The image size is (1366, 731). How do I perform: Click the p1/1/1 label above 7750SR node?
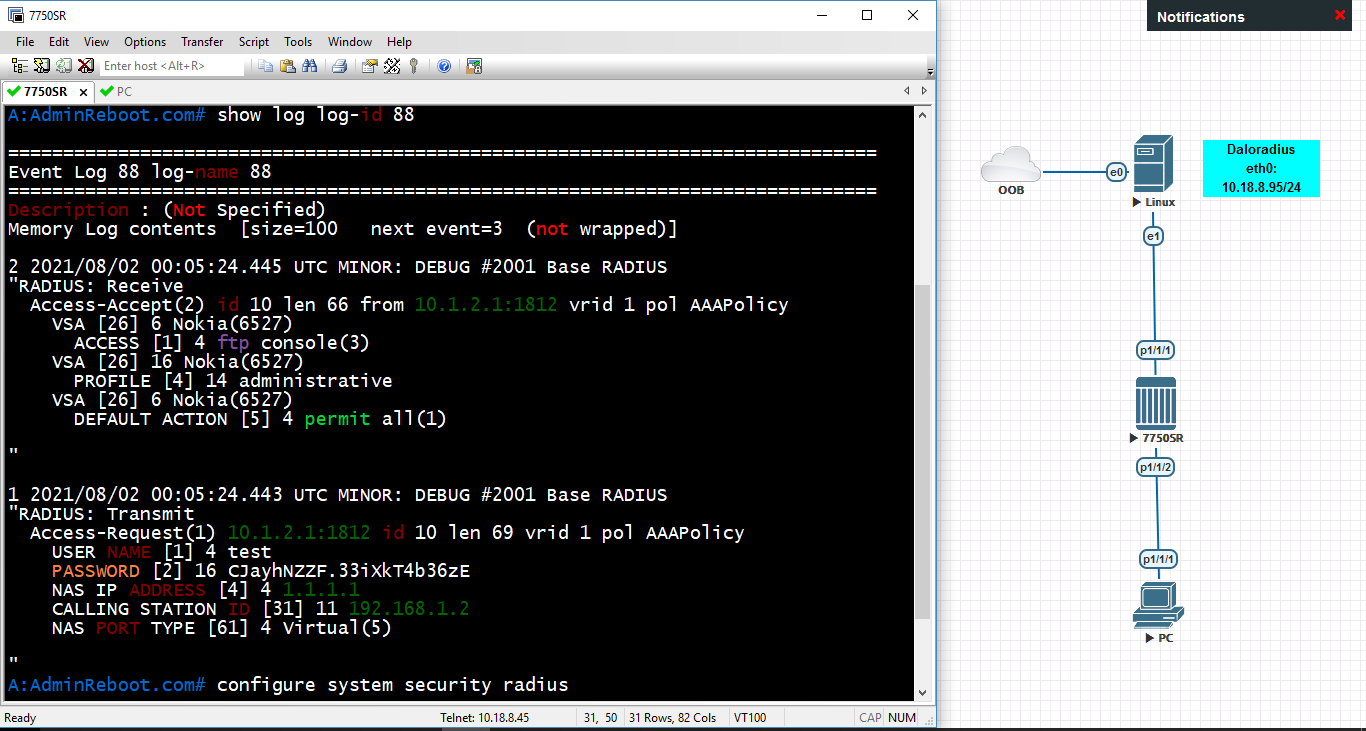click(1155, 350)
